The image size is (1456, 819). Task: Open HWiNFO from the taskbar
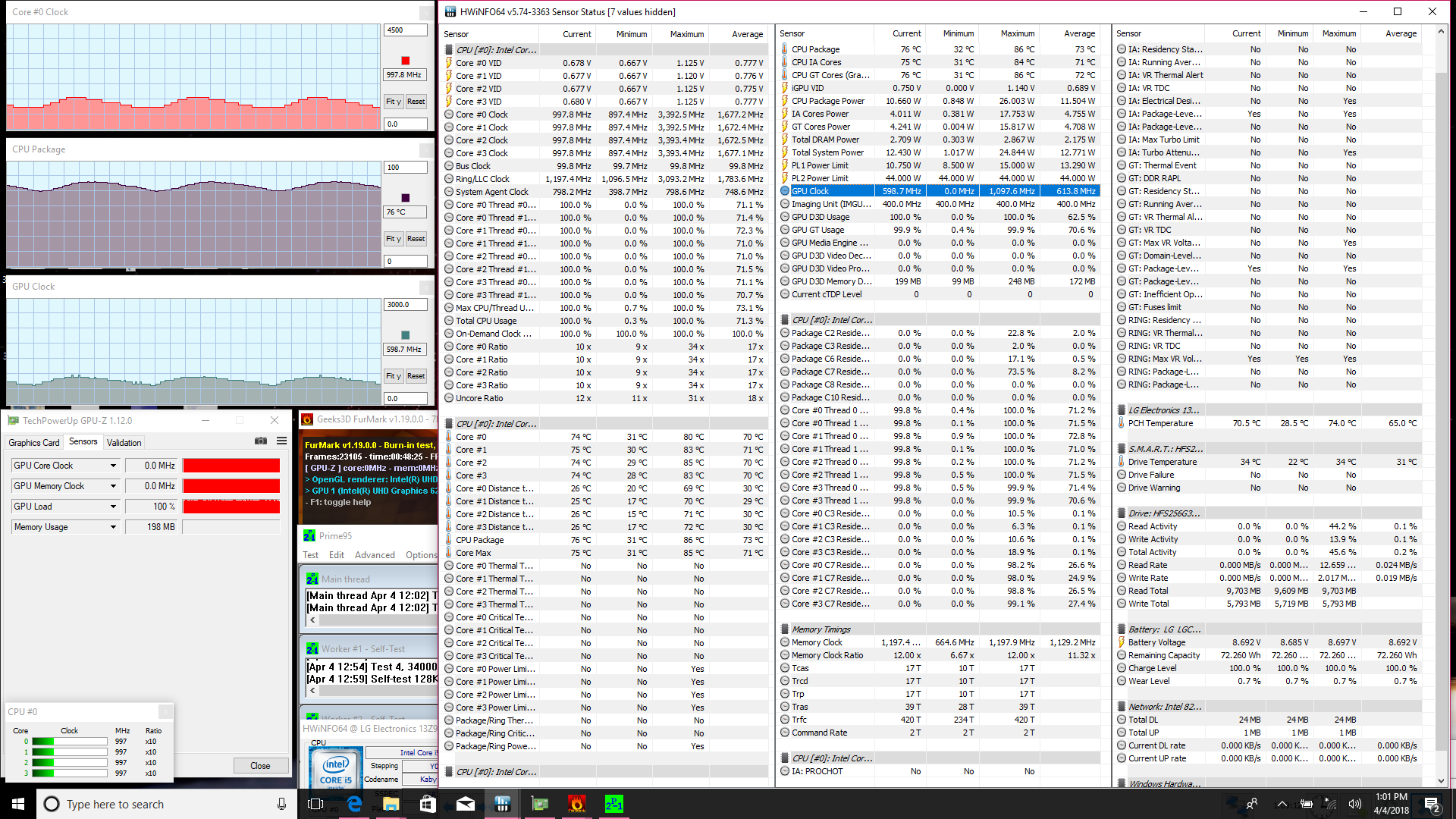(x=502, y=804)
